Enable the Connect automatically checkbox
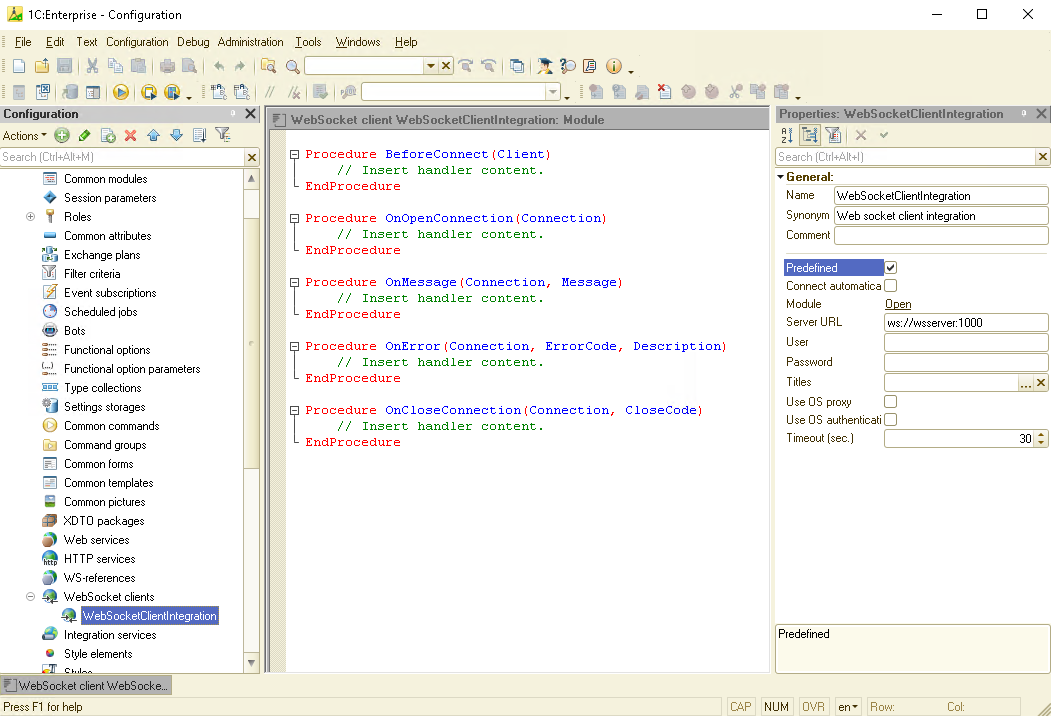 point(891,286)
